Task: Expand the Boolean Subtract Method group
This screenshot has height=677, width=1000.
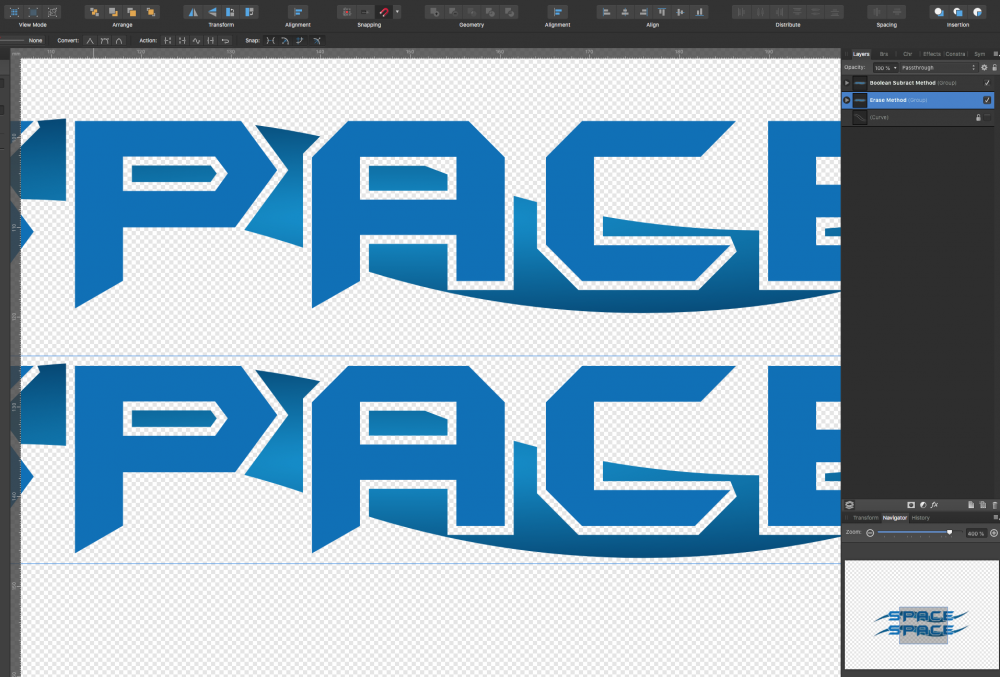Action: 847,83
